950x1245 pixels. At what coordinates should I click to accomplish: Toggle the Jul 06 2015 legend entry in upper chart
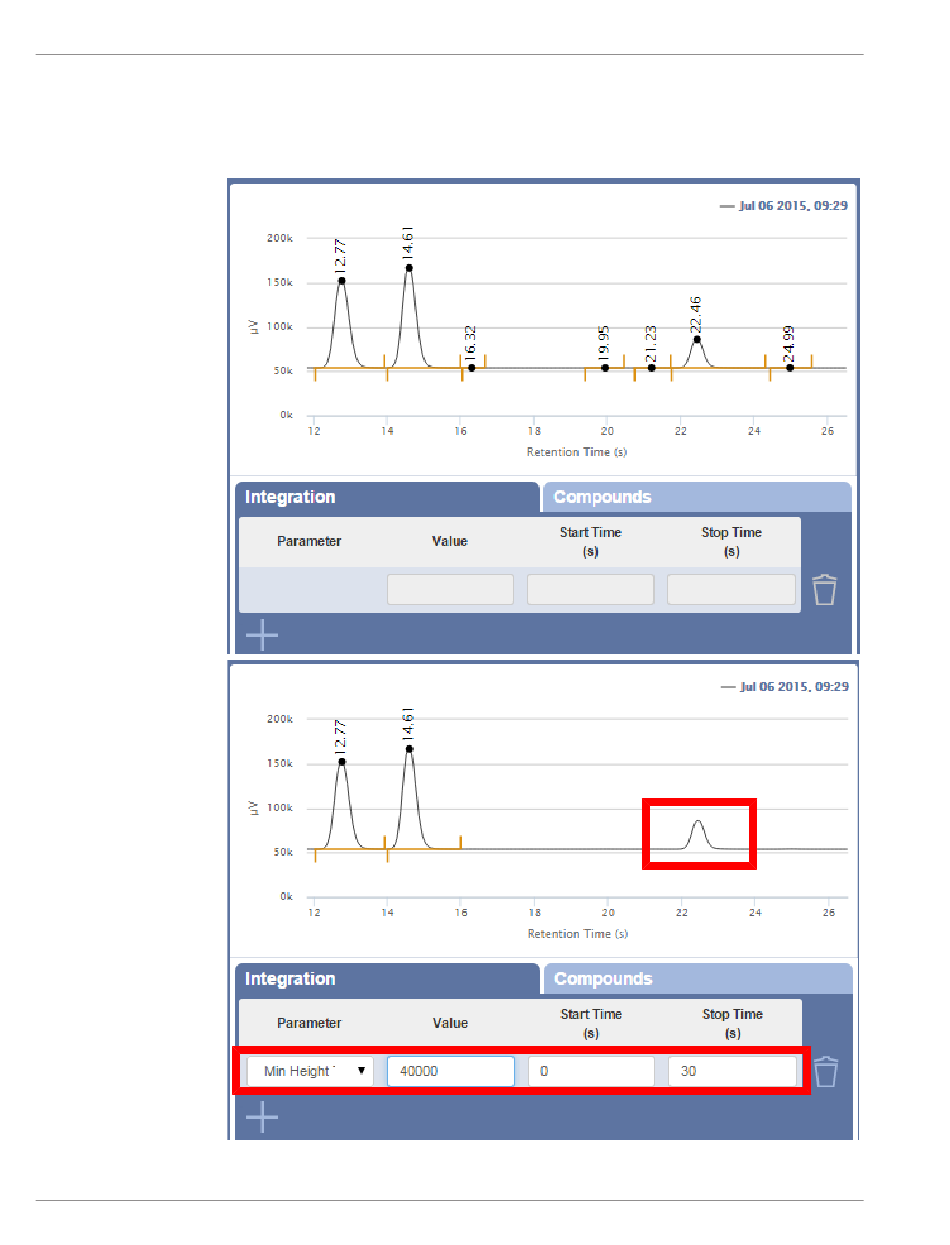point(784,206)
